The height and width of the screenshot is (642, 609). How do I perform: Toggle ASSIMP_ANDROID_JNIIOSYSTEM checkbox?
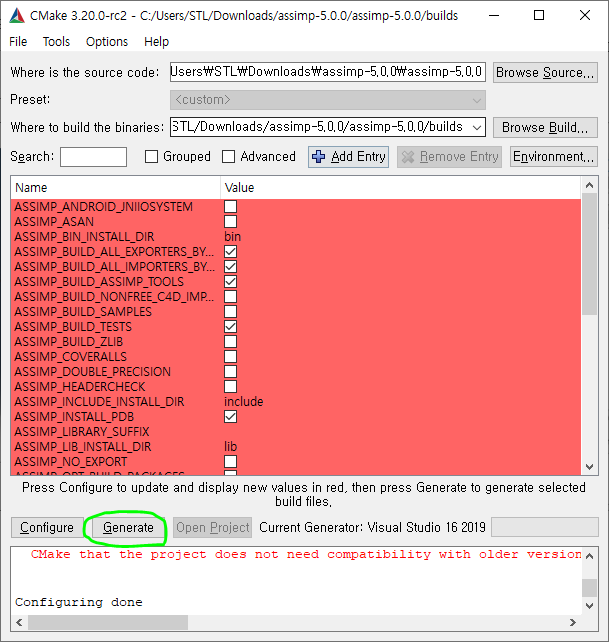[231, 206]
